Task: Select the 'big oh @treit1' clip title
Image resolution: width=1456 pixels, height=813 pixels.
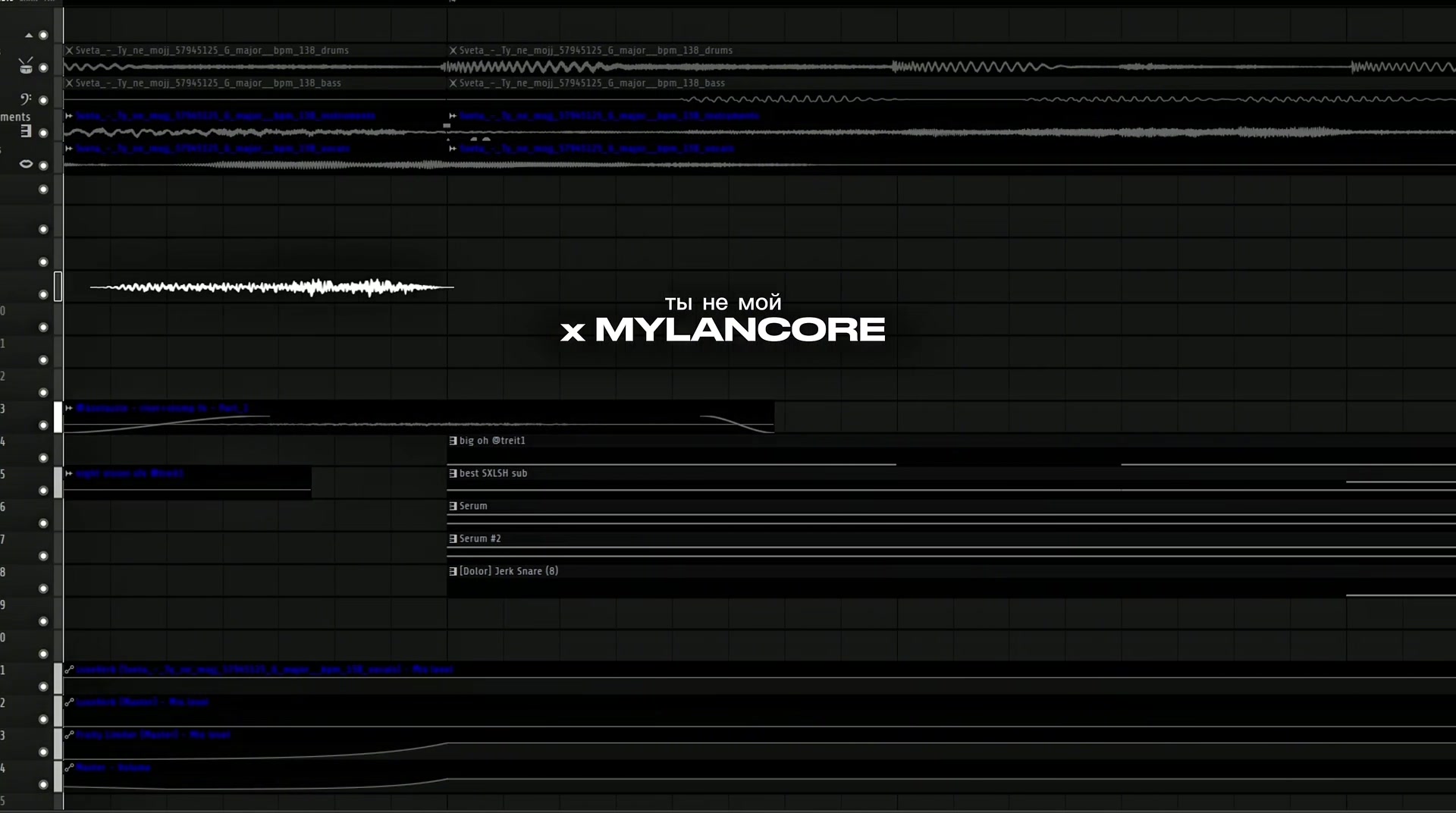Action: point(492,441)
